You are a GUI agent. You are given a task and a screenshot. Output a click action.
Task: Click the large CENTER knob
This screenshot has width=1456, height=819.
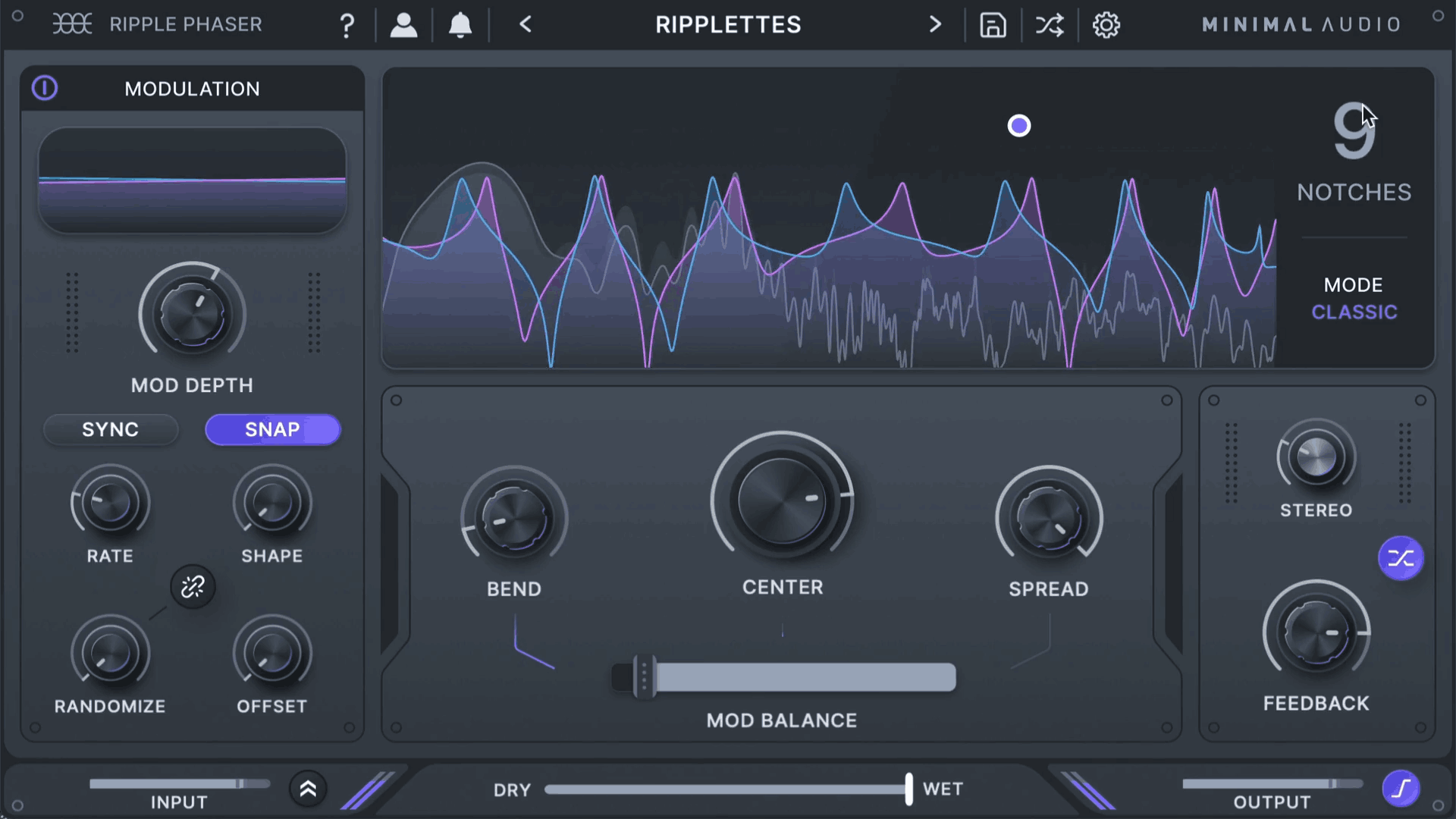783,500
